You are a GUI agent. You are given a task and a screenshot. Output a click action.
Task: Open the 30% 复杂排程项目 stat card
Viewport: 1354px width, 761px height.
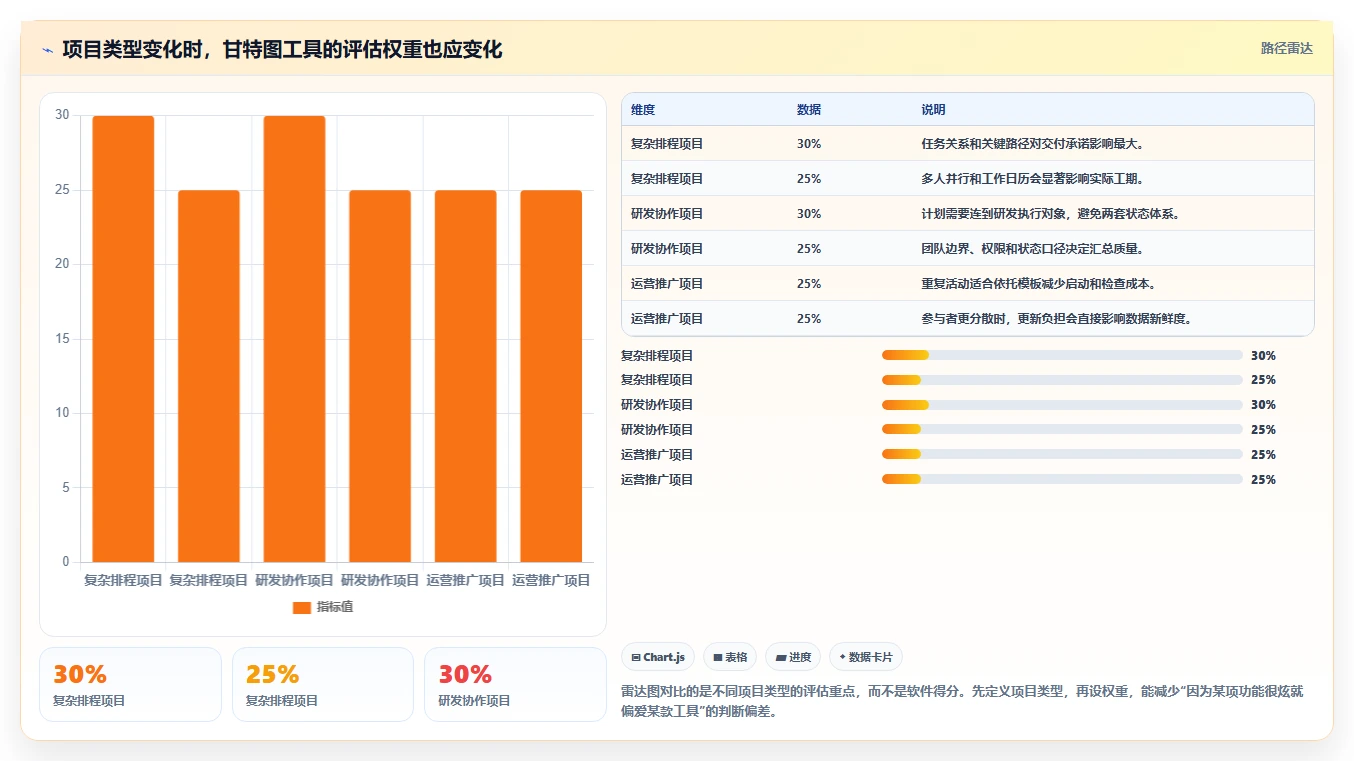(130, 684)
